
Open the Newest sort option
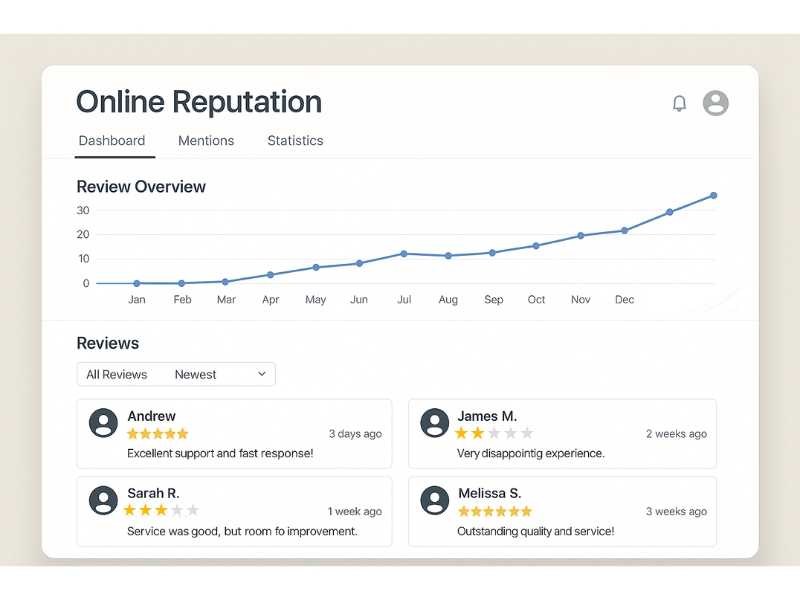click(196, 374)
